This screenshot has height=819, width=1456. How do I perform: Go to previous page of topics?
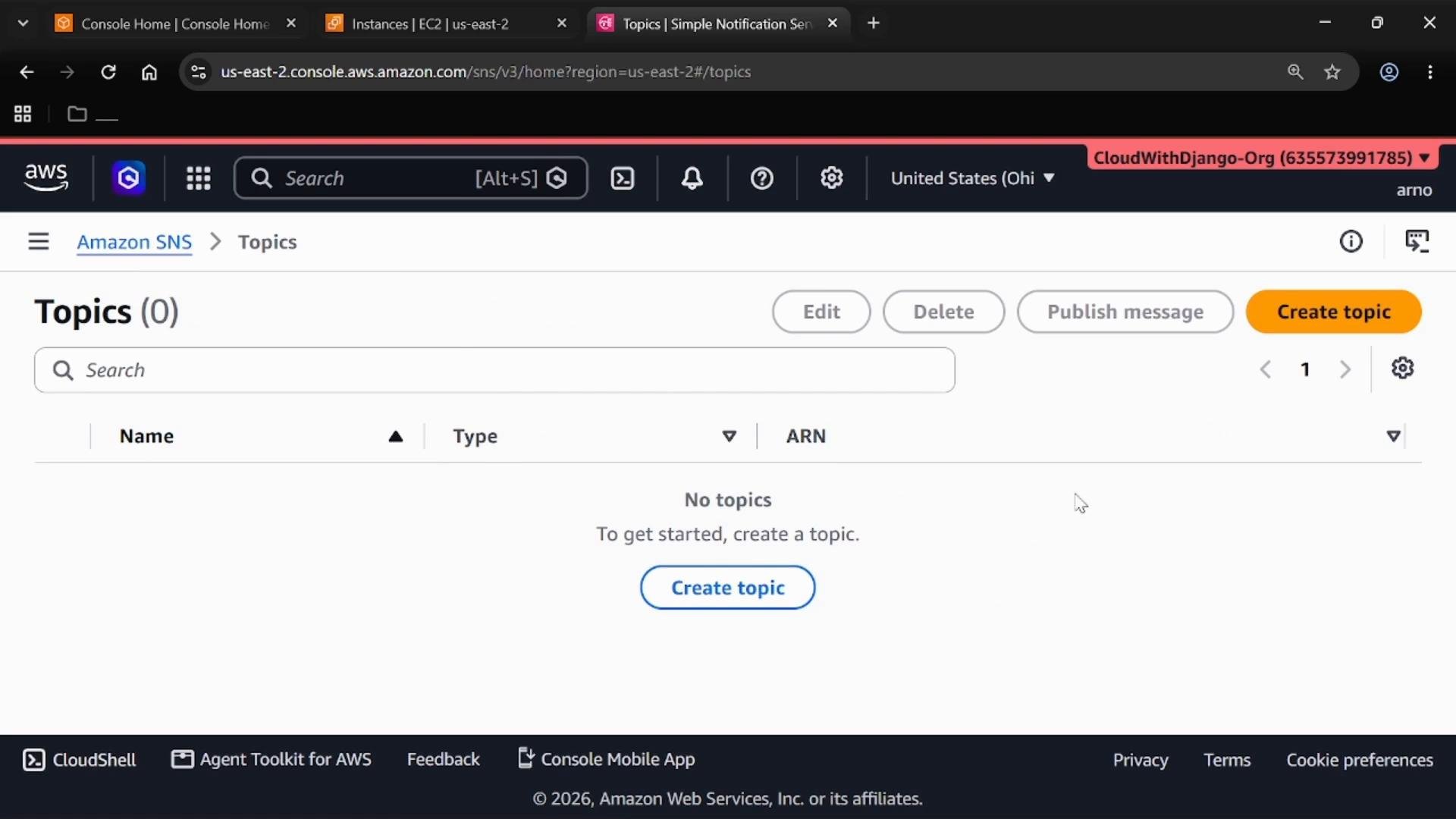click(1265, 369)
